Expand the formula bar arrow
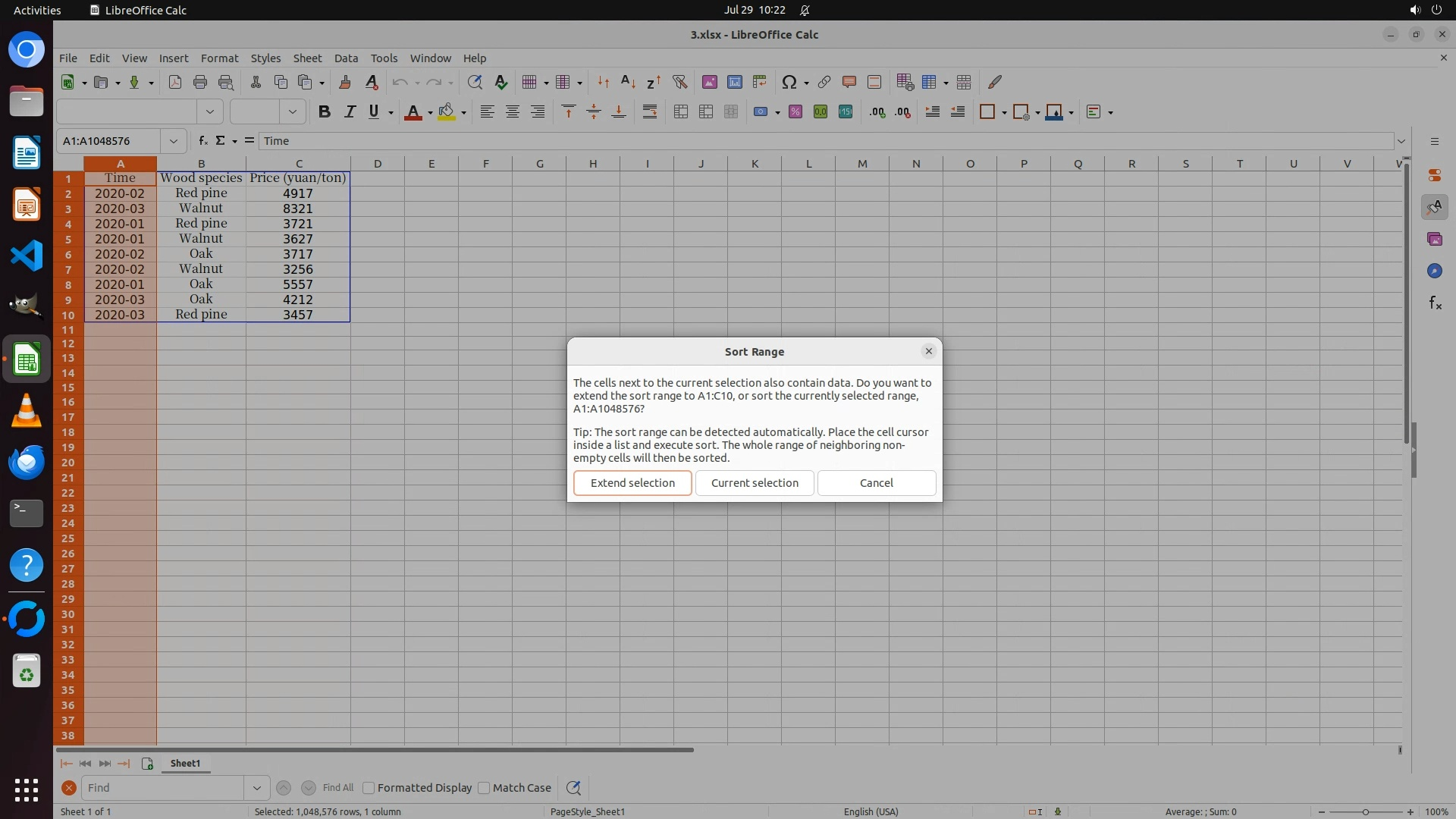This screenshot has height=819, width=1456. [1401, 141]
